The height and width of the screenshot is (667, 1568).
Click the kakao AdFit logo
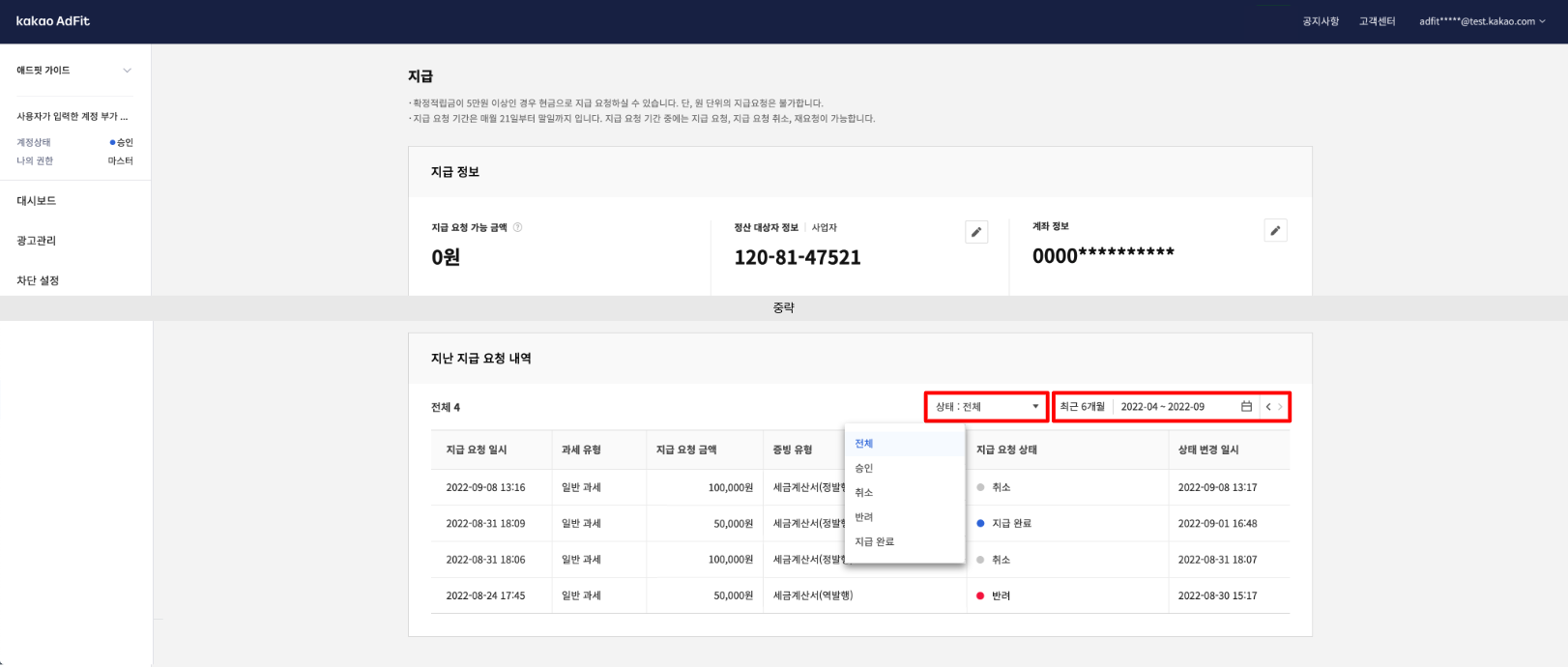point(53,21)
